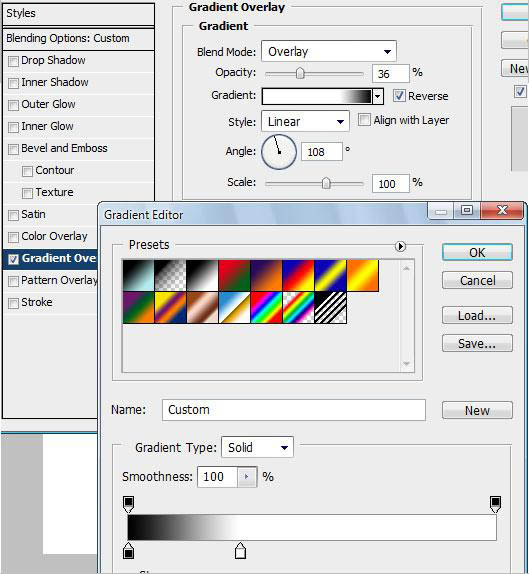Open gradient picker dropdown arrow

(378, 97)
